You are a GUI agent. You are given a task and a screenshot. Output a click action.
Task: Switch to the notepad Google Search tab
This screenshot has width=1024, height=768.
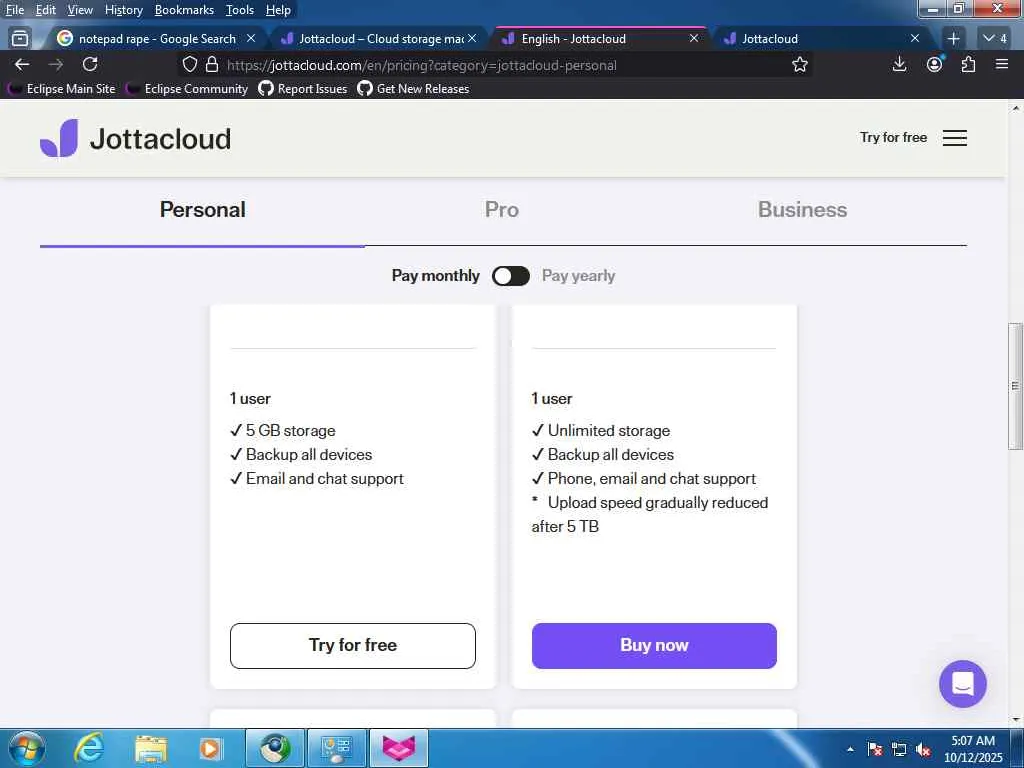pyautogui.click(x=157, y=39)
